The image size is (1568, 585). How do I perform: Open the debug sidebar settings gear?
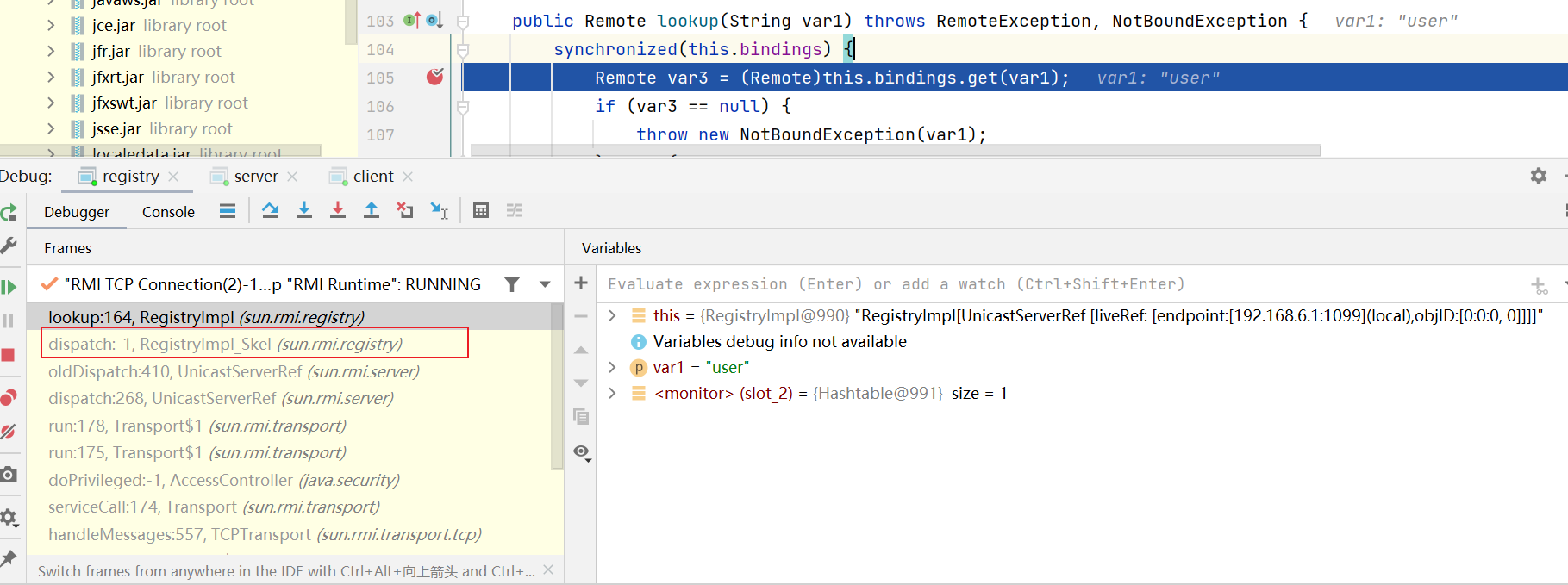click(9, 517)
